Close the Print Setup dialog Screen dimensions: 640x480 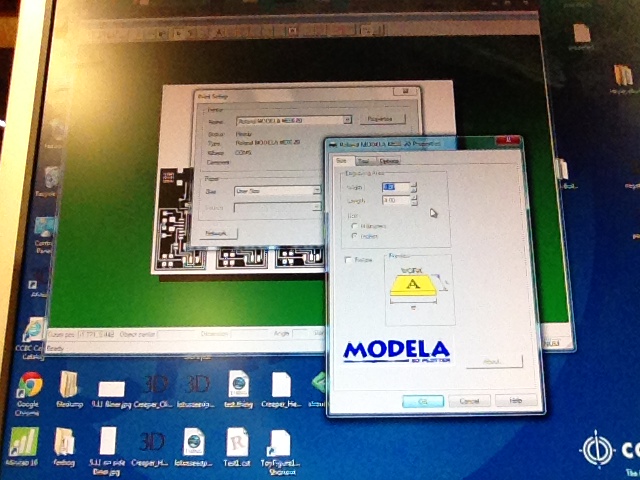pos(406,91)
